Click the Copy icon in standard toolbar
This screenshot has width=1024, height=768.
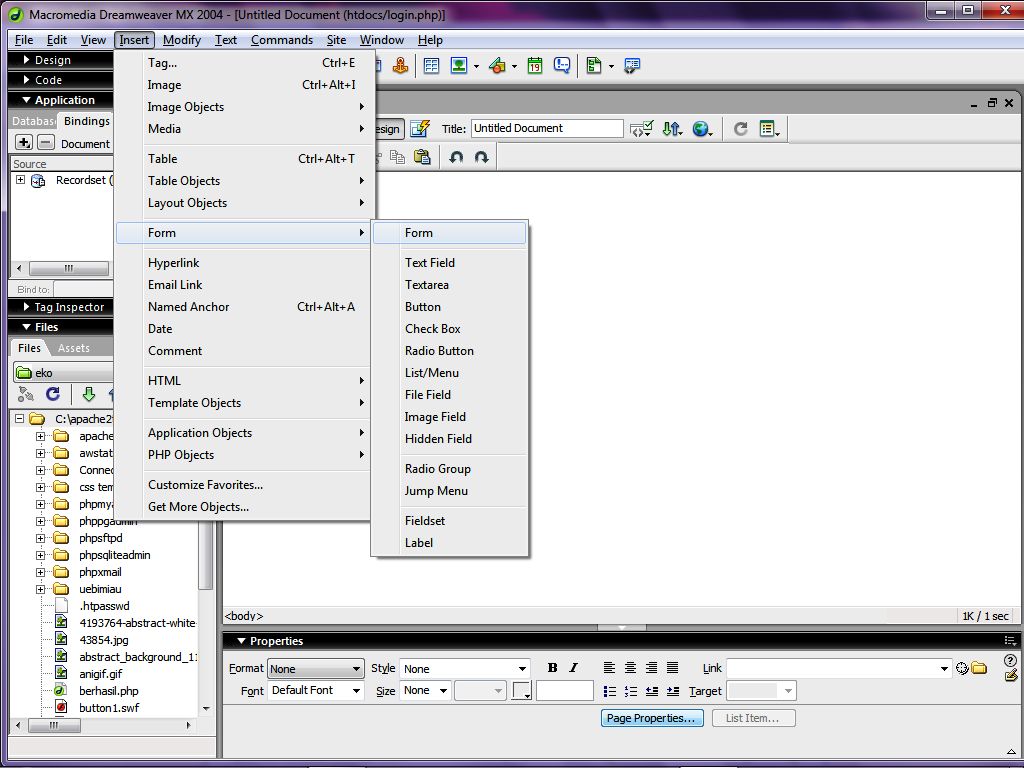click(x=397, y=157)
